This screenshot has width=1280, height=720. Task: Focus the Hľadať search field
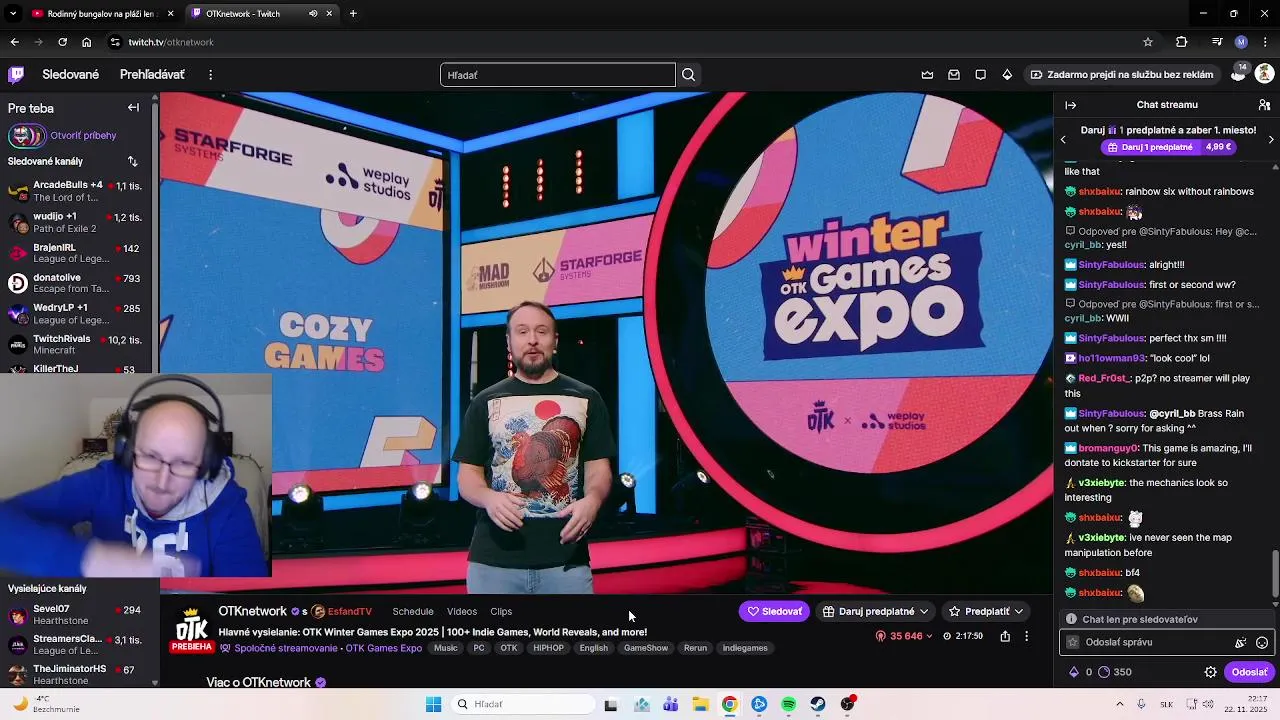click(558, 75)
